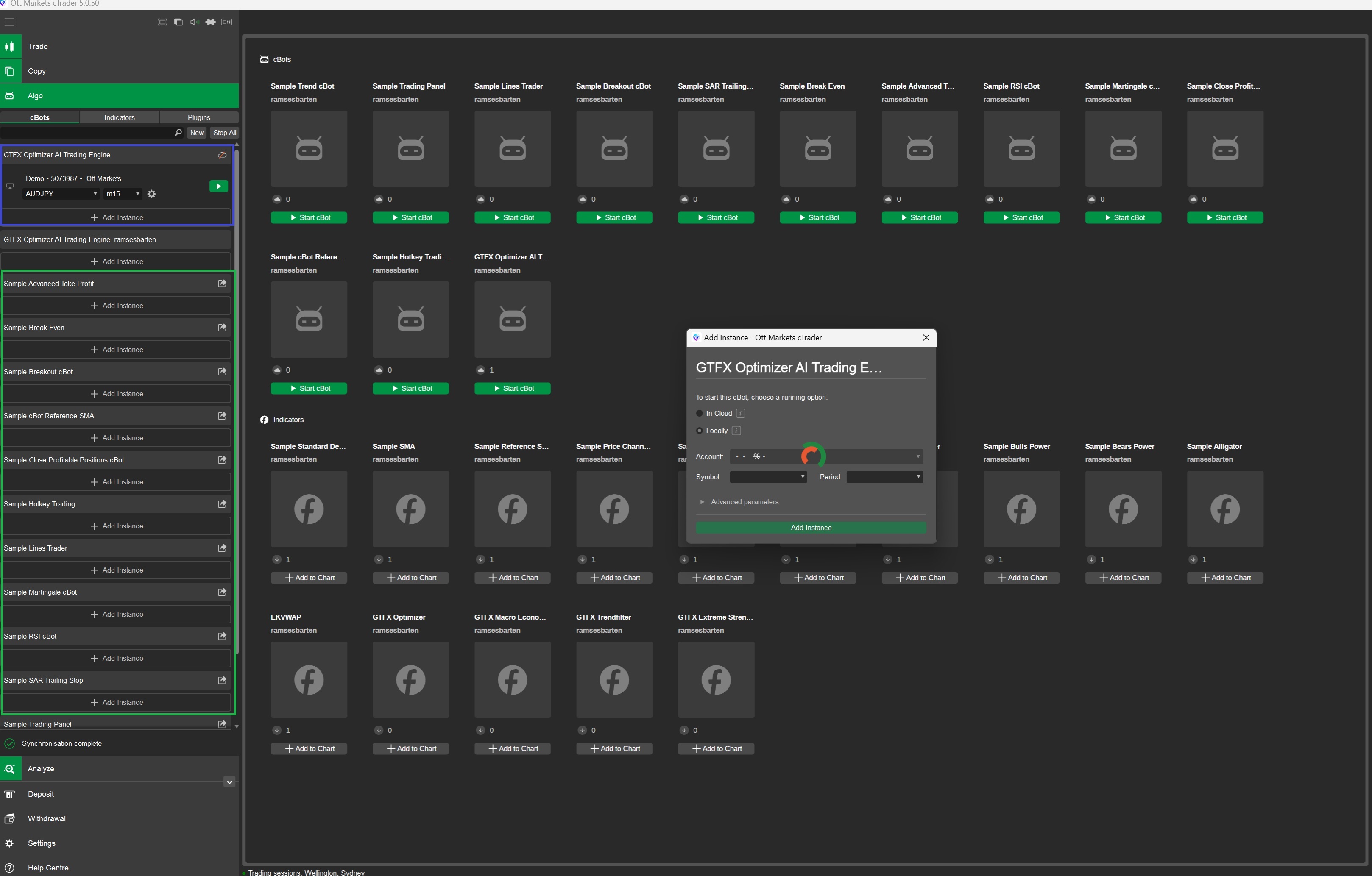Click In Cloud info icon
This screenshot has width=1372, height=876.
[x=741, y=414]
